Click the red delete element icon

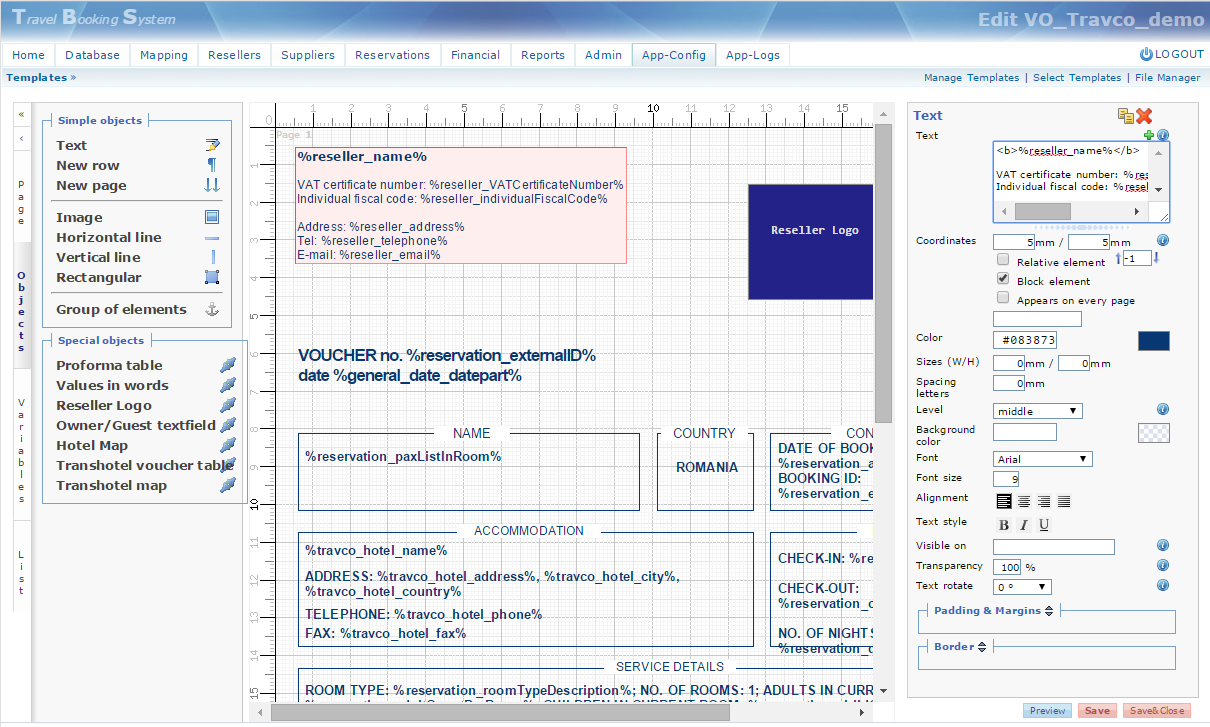click(x=1145, y=116)
